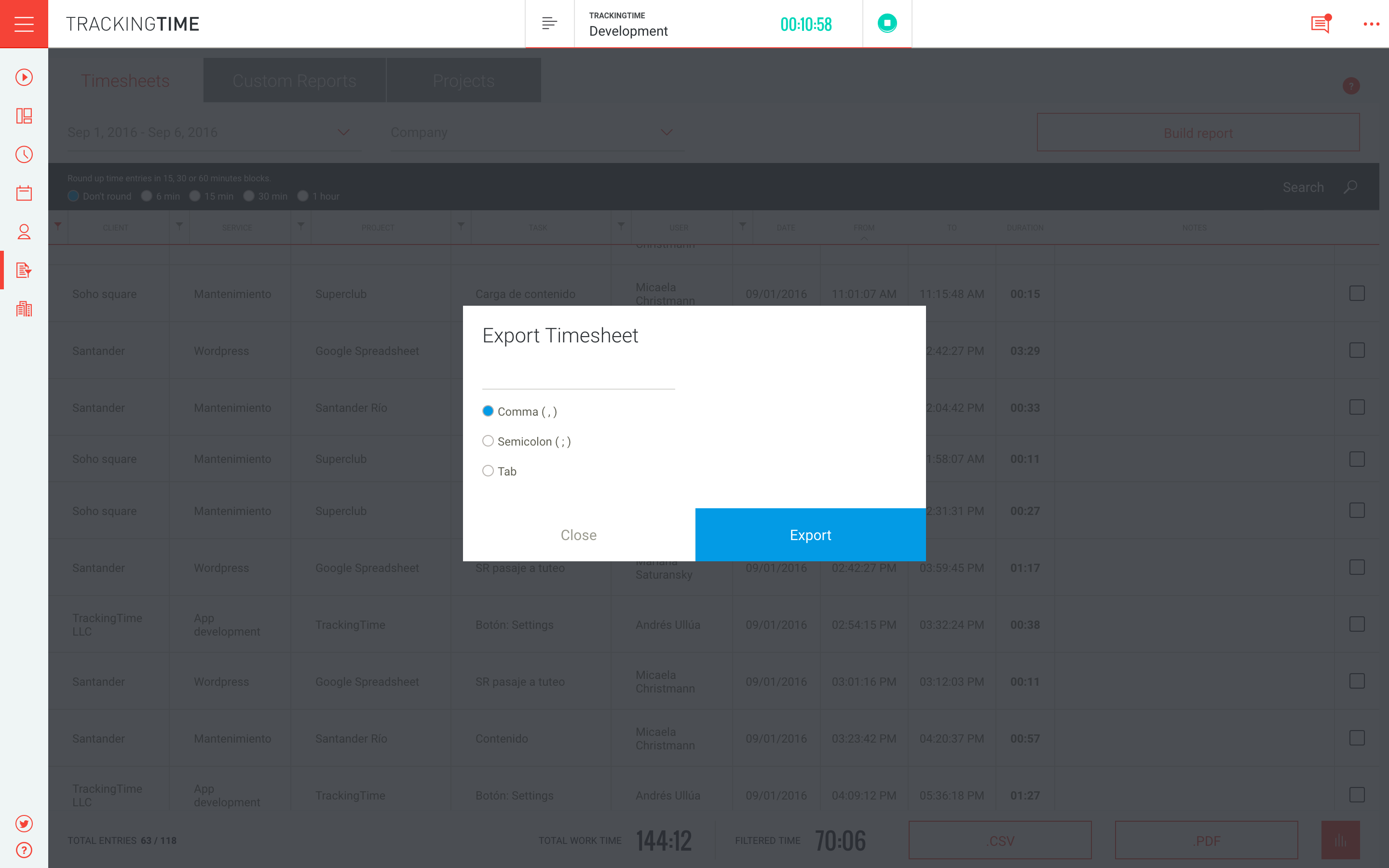
Task: Click the blue Export button
Action: coord(810,534)
